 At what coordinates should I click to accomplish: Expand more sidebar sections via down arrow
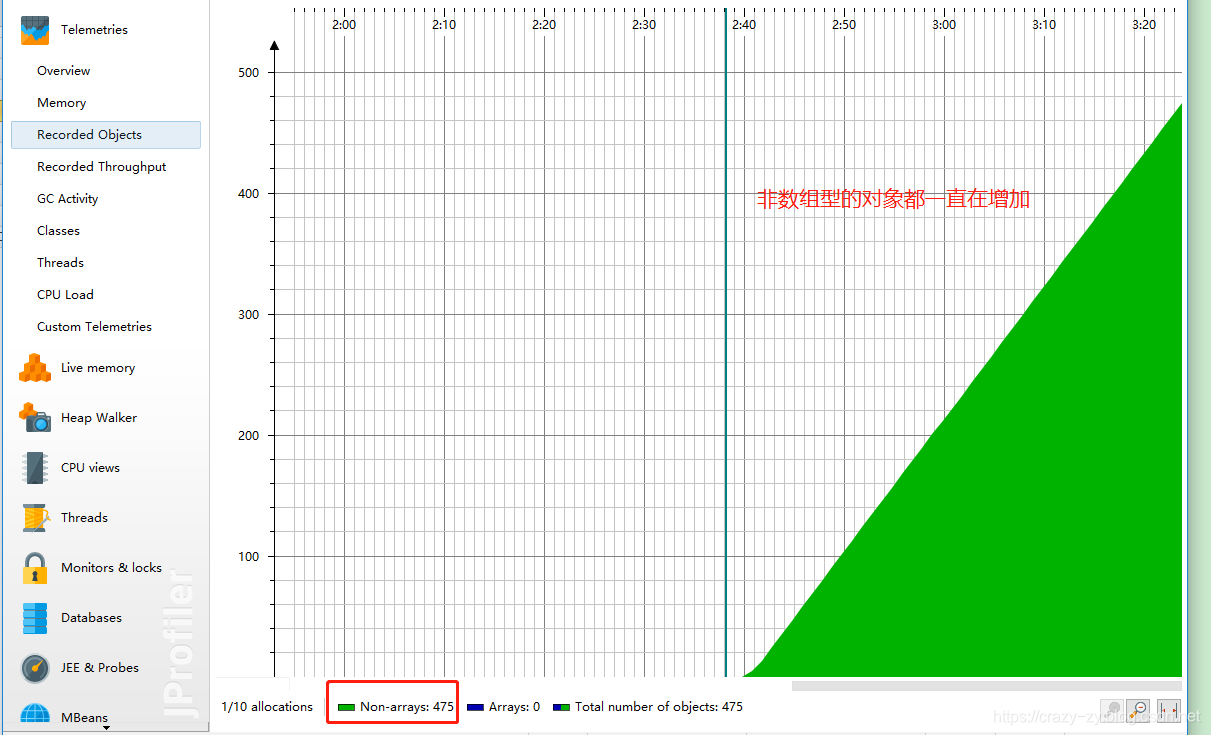click(x=106, y=729)
